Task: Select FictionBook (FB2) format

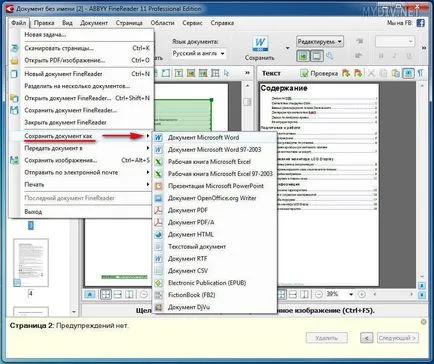Action: pos(215,295)
